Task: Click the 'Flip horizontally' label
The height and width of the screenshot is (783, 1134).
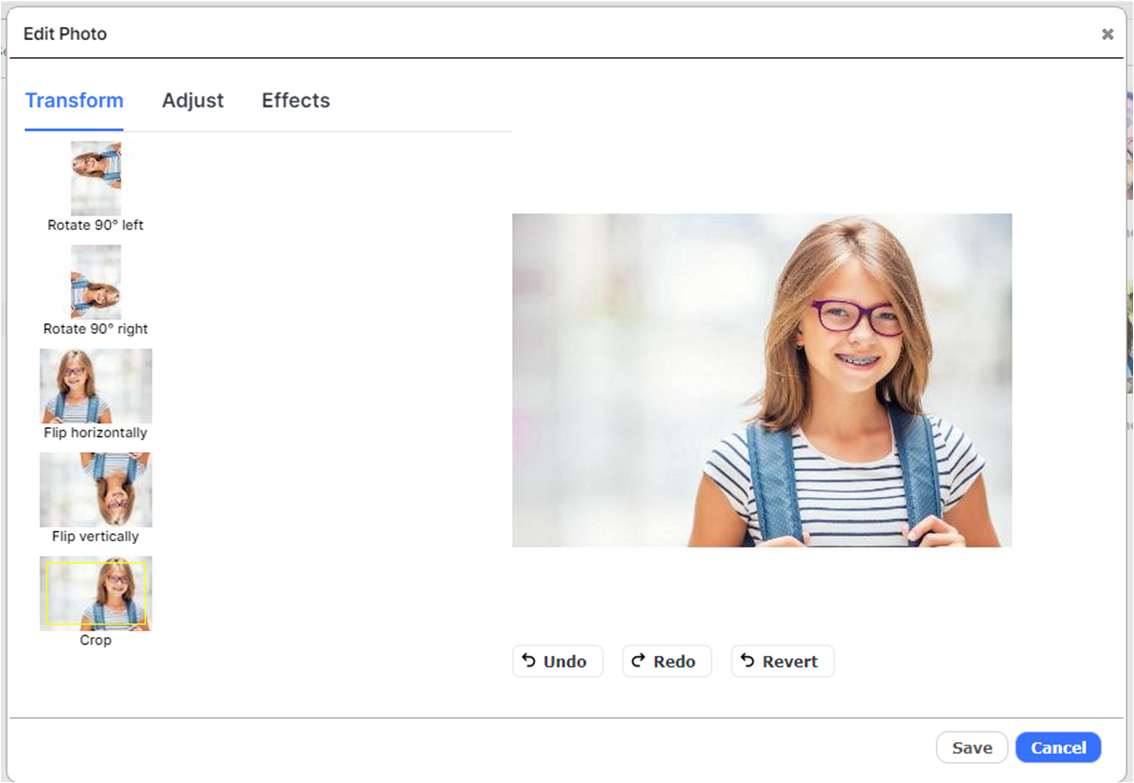Action: pyautogui.click(x=95, y=432)
